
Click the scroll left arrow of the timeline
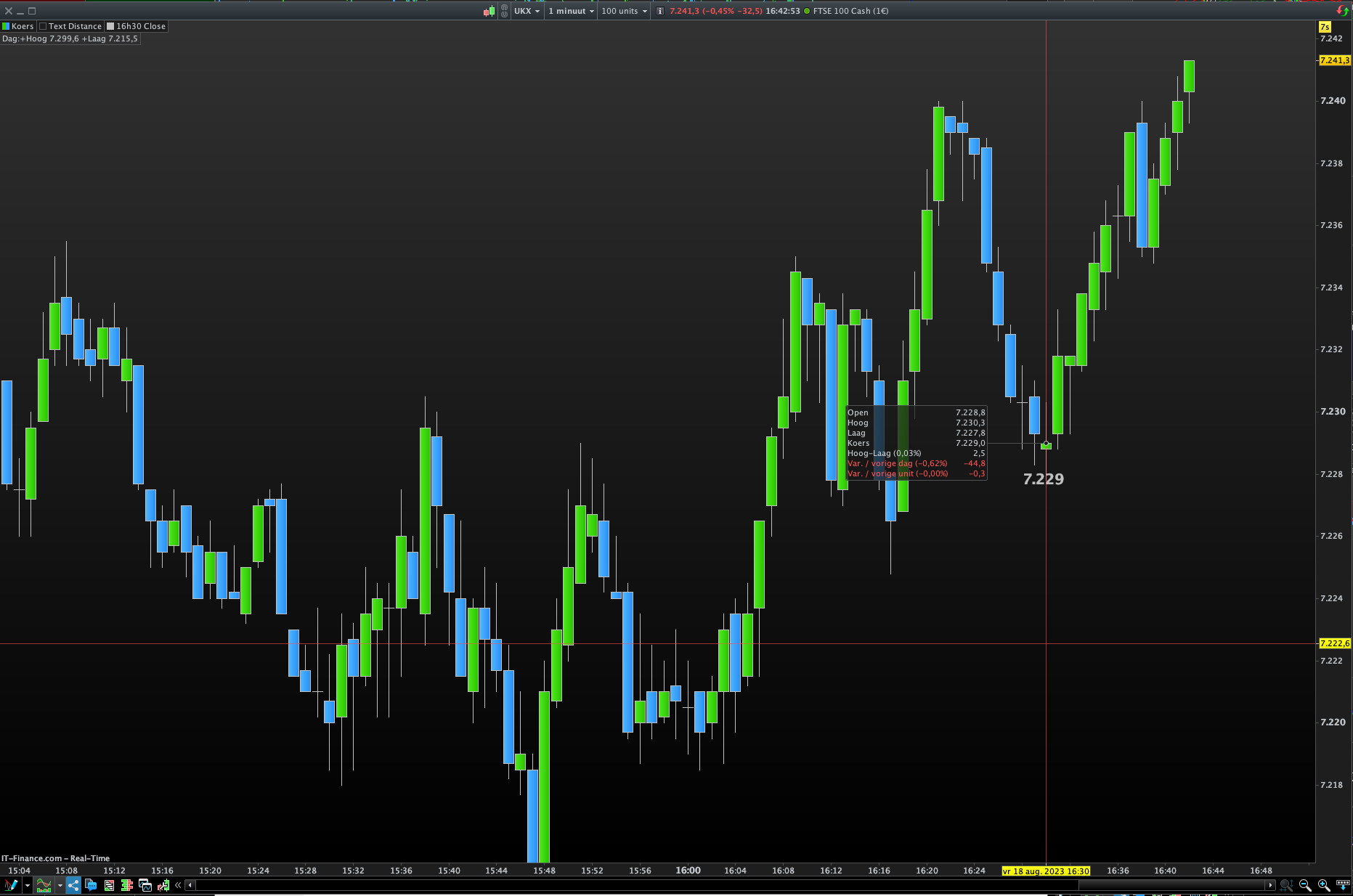(x=190, y=885)
